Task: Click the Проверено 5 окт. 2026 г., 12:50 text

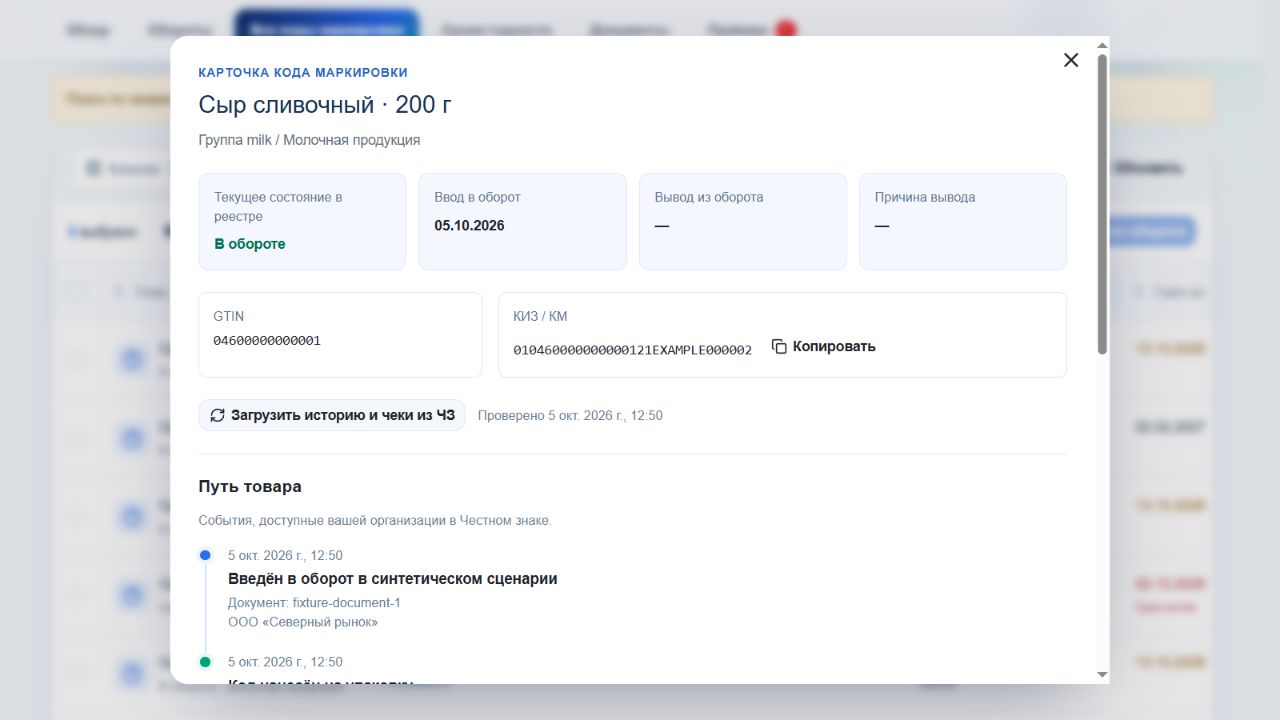Action: pos(570,415)
